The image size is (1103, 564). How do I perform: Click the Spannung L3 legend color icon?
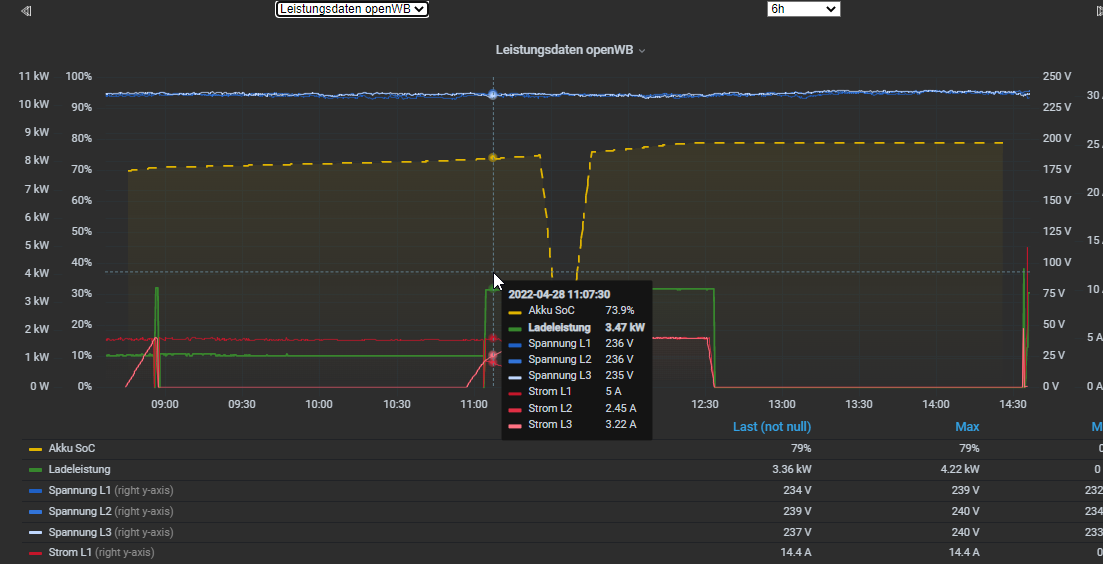click(36, 532)
